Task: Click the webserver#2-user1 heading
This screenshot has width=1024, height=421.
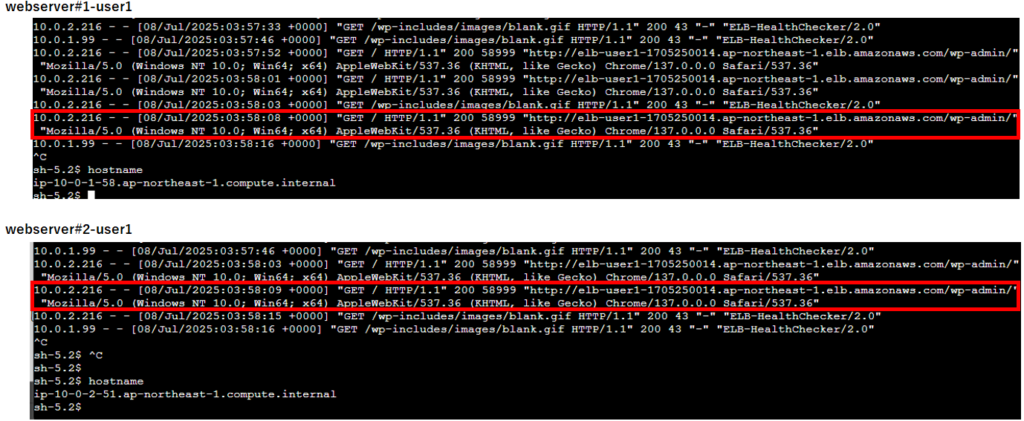Action: point(69,230)
